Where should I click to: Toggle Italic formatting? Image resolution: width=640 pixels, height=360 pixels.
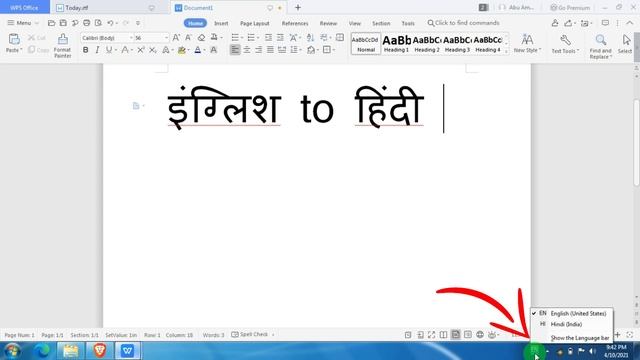tap(97, 50)
